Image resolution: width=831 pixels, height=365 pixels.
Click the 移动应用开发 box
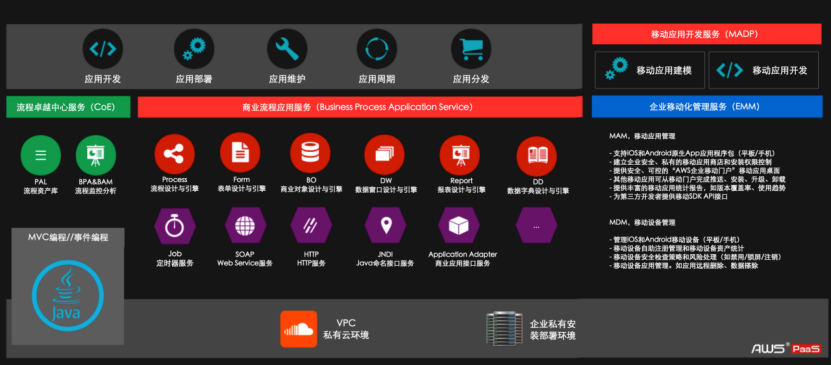[x=763, y=70]
